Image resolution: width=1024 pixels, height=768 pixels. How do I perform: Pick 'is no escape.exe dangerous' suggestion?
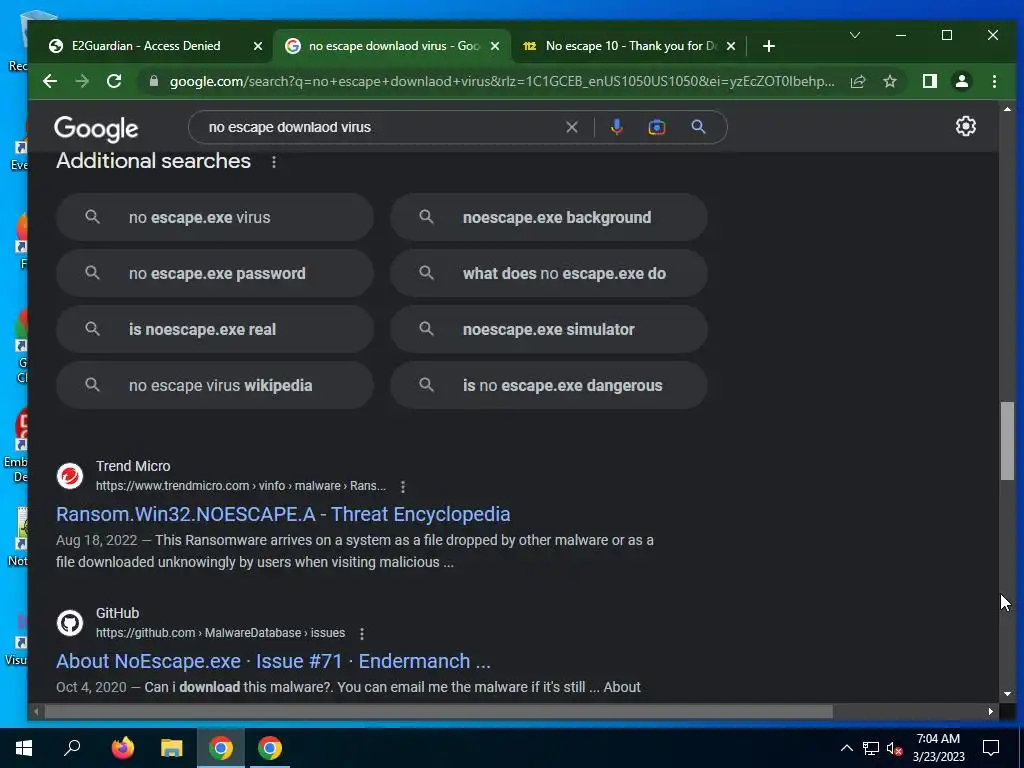tap(549, 385)
